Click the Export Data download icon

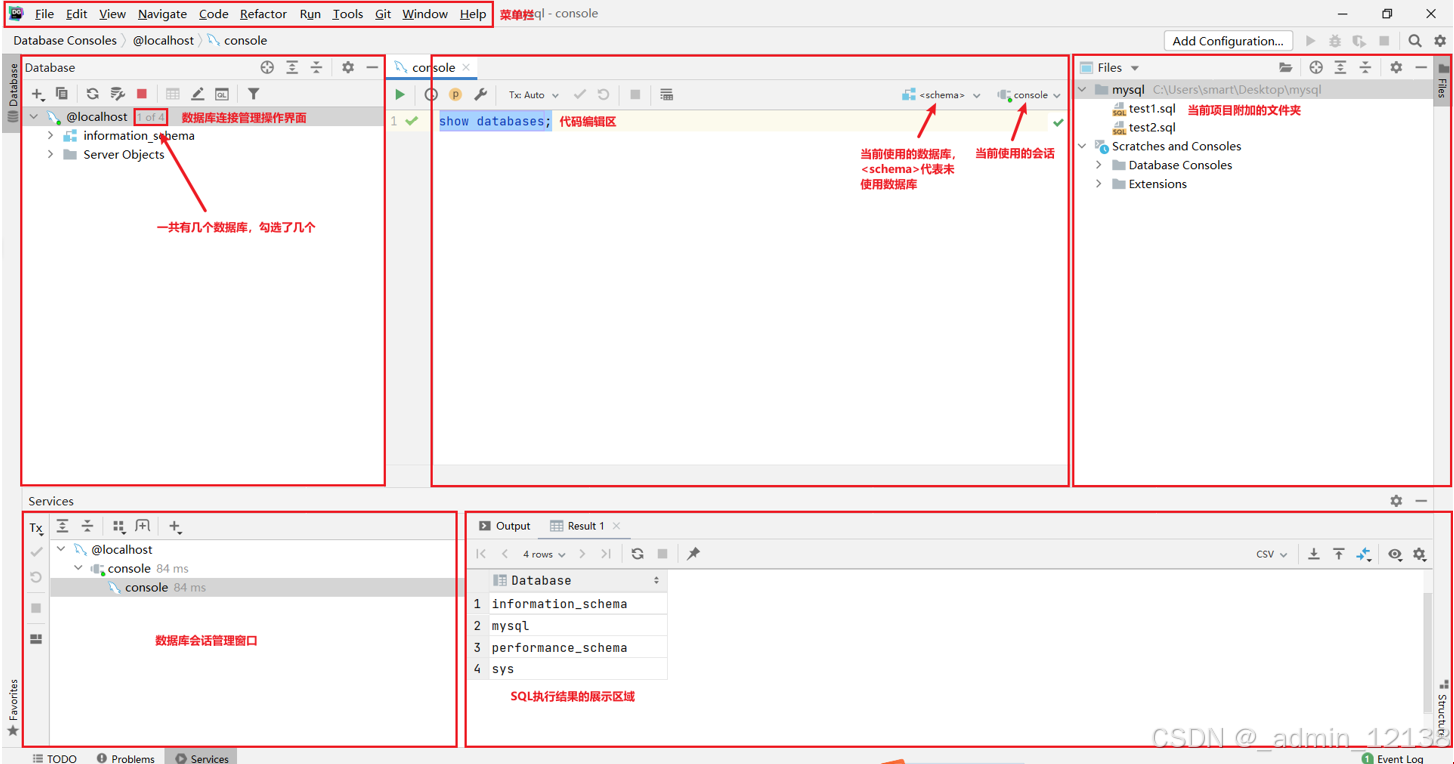pos(1313,554)
